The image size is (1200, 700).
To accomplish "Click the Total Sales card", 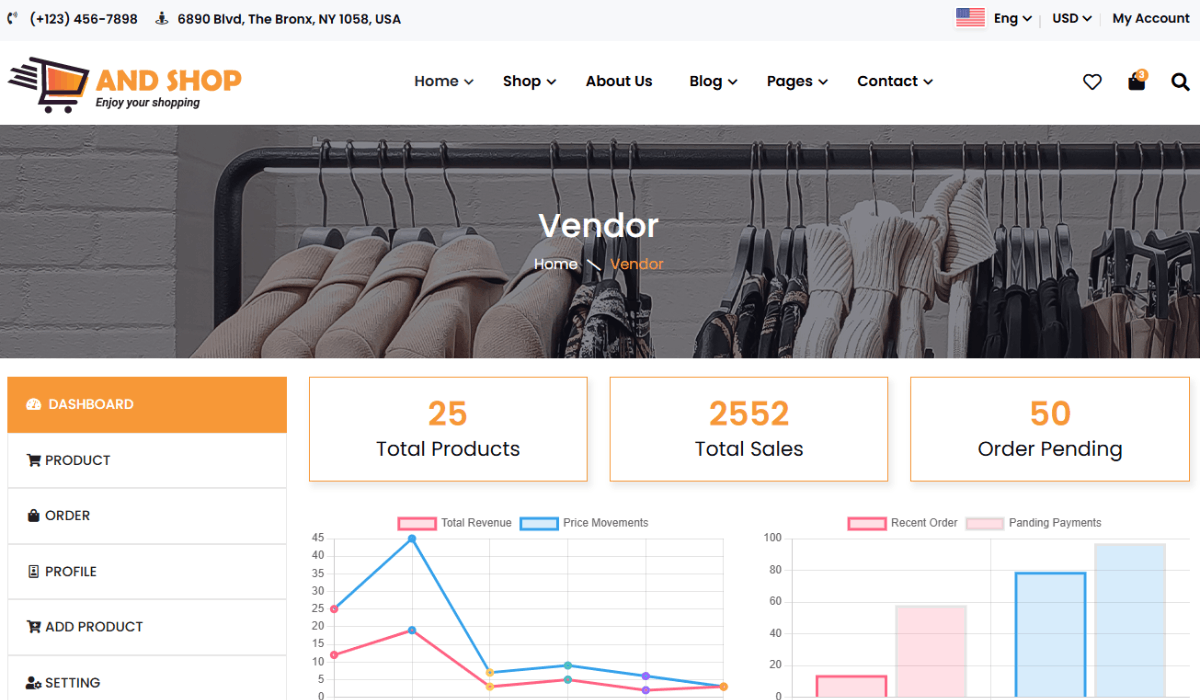I will pos(749,429).
